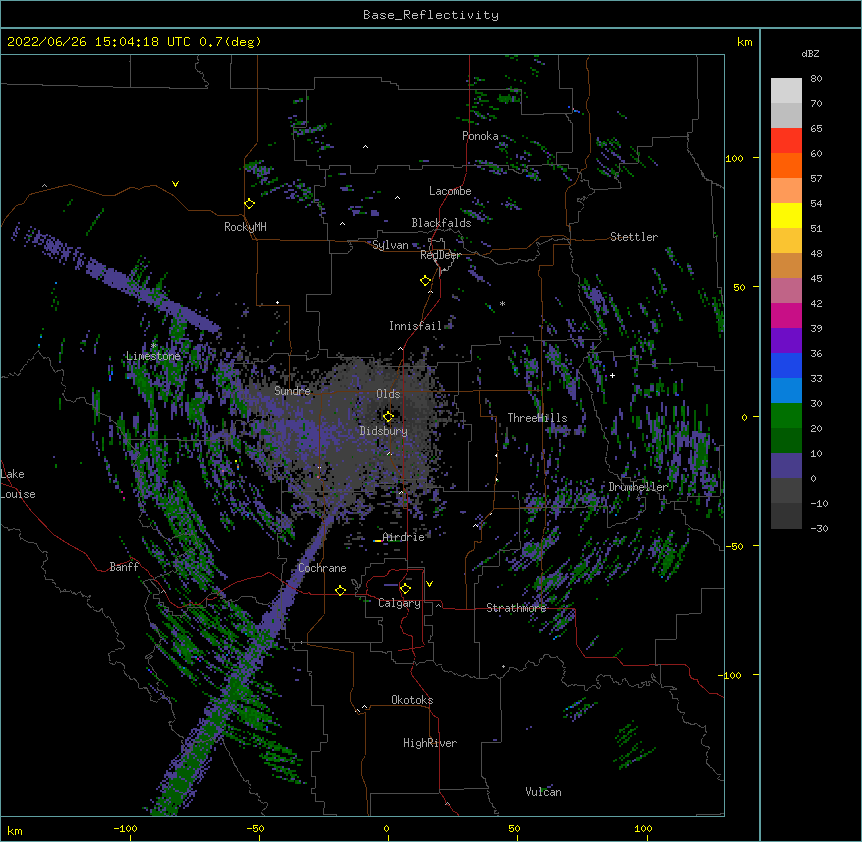
Task: Click the ThreeHills city label
Action: (537, 418)
